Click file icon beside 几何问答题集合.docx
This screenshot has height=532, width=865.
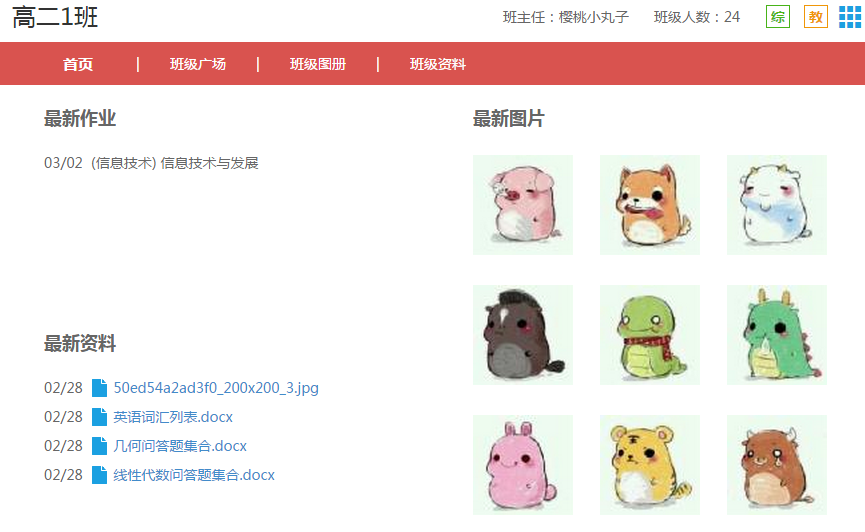pyautogui.click(x=99, y=446)
